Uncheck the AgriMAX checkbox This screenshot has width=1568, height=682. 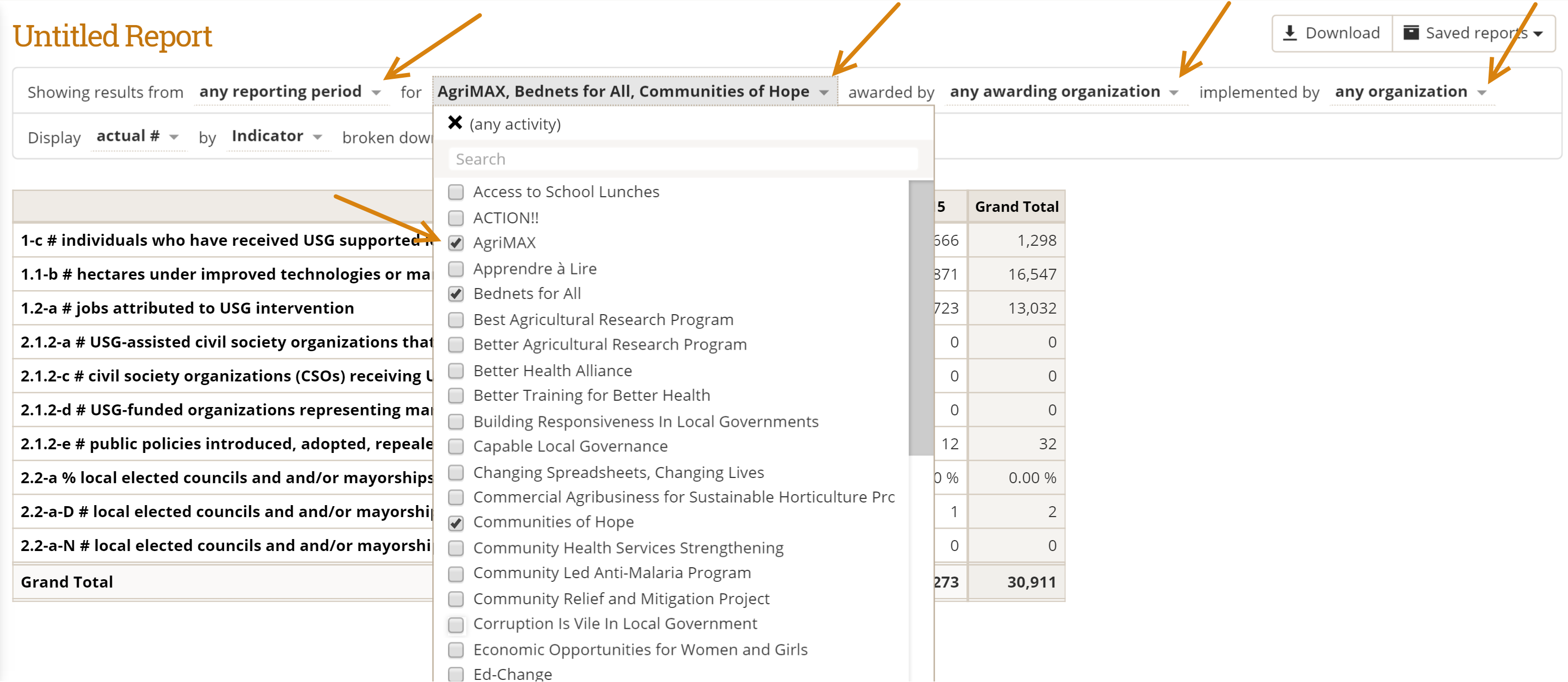[456, 243]
